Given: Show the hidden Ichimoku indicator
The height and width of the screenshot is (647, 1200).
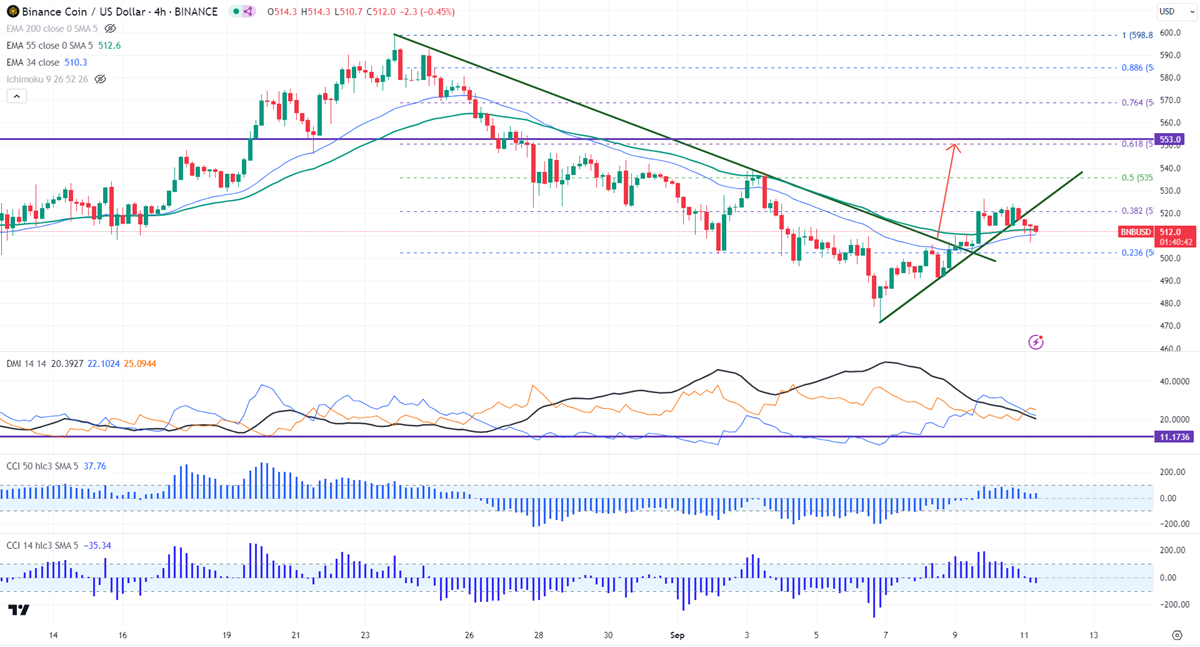Looking at the screenshot, I should point(99,78).
